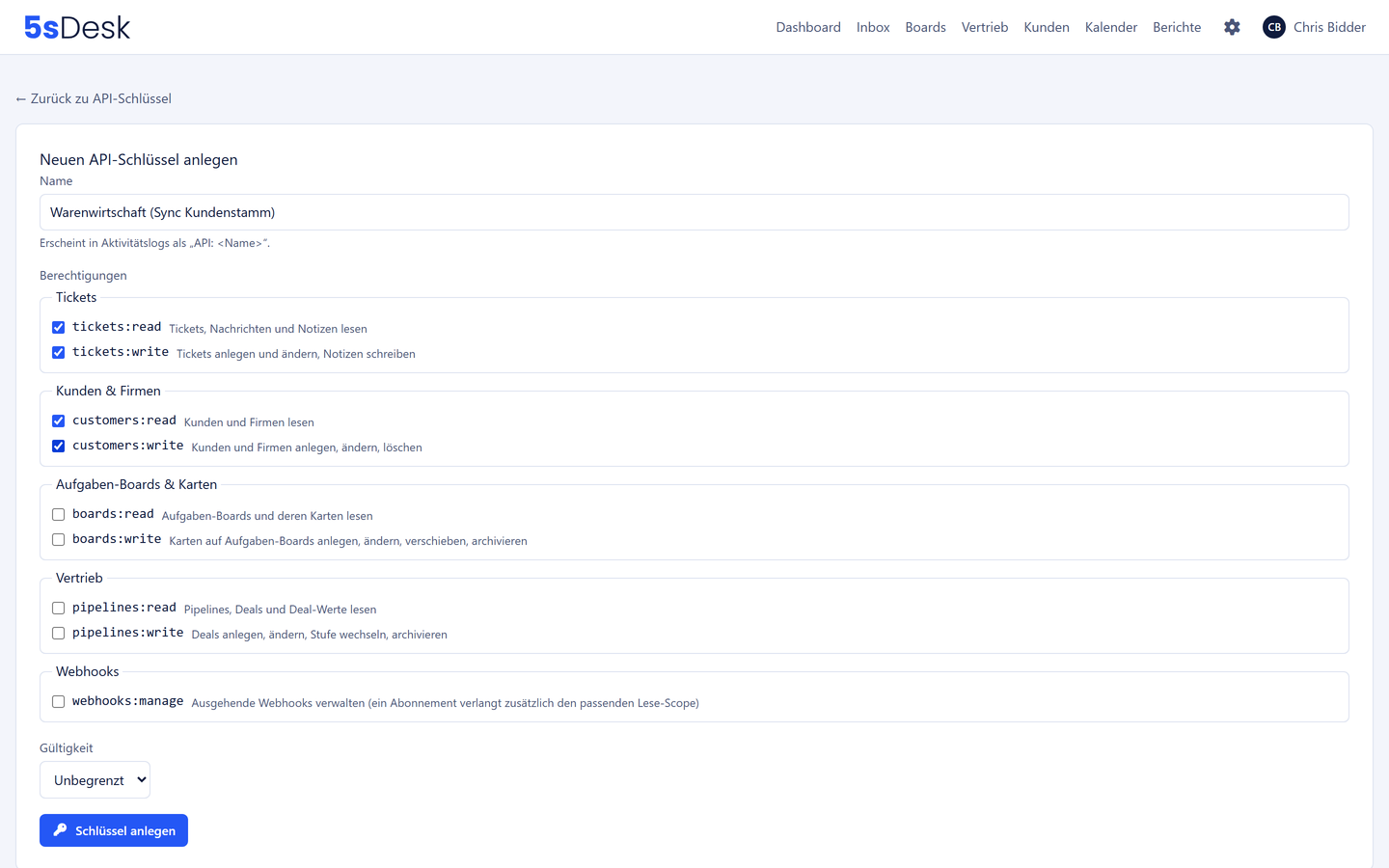
Task: Open the settings gear icon
Action: pyautogui.click(x=1232, y=27)
